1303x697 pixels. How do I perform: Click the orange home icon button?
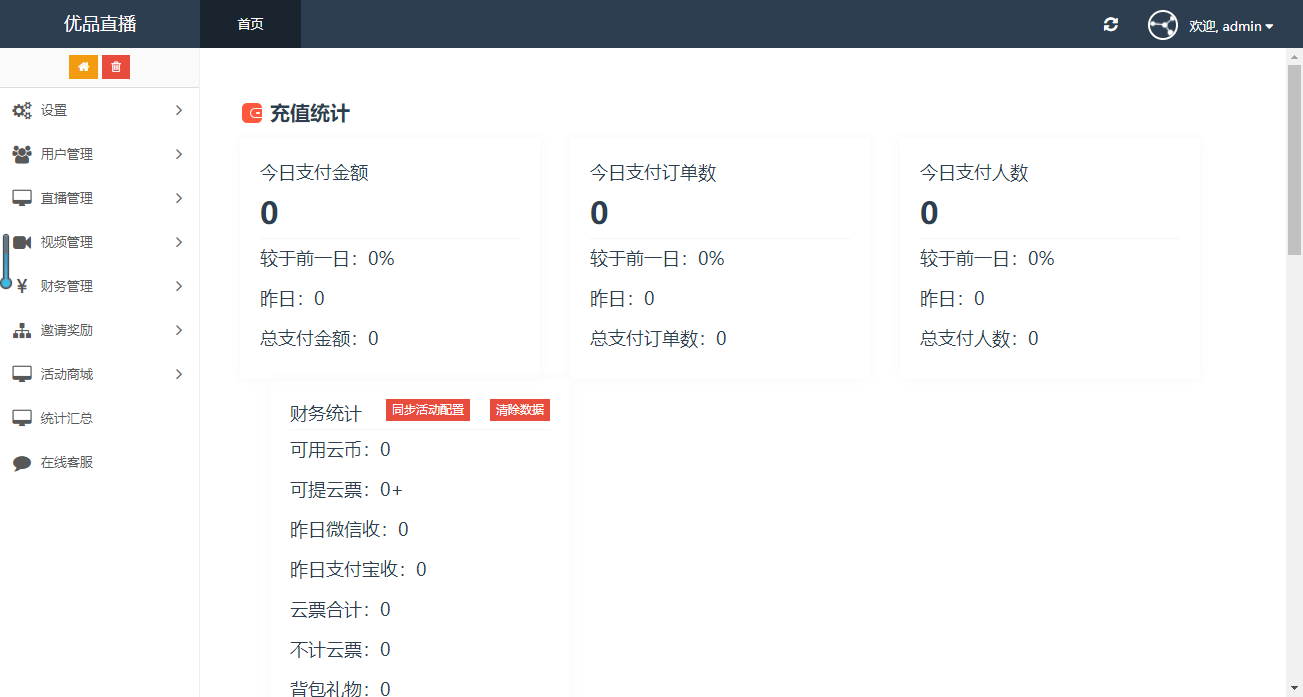pos(83,67)
